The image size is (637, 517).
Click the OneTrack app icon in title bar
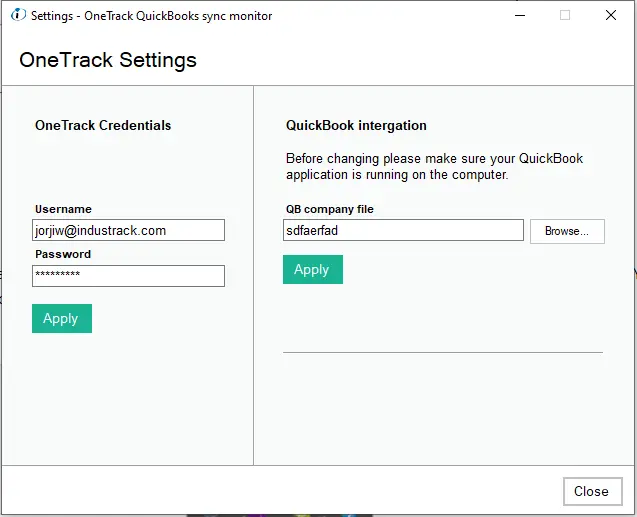(x=18, y=15)
